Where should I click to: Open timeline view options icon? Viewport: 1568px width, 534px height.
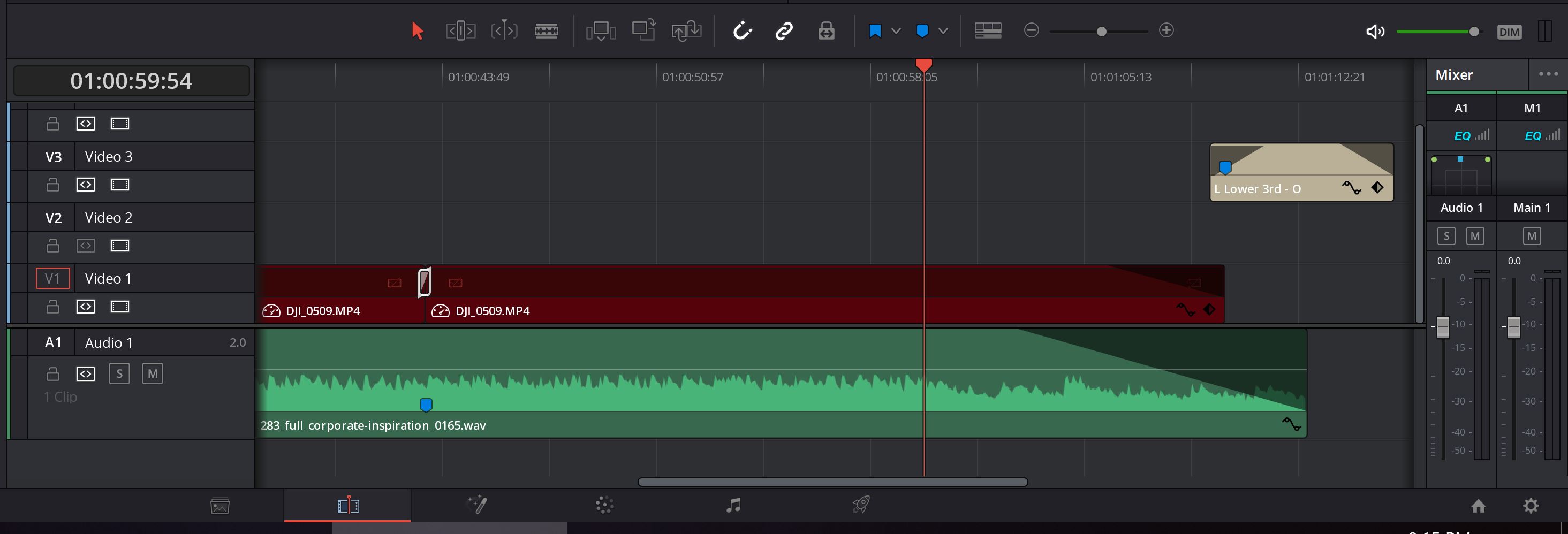(988, 30)
